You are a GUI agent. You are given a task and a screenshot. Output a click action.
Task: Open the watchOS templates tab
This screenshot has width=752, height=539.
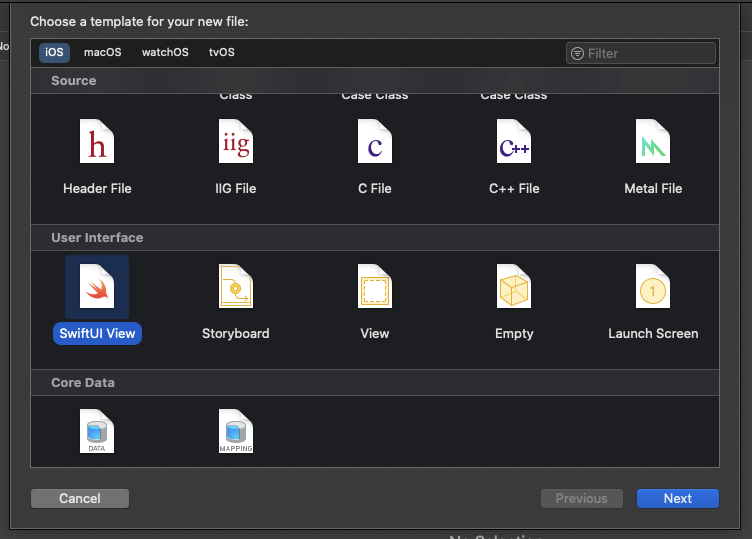tap(165, 52)
